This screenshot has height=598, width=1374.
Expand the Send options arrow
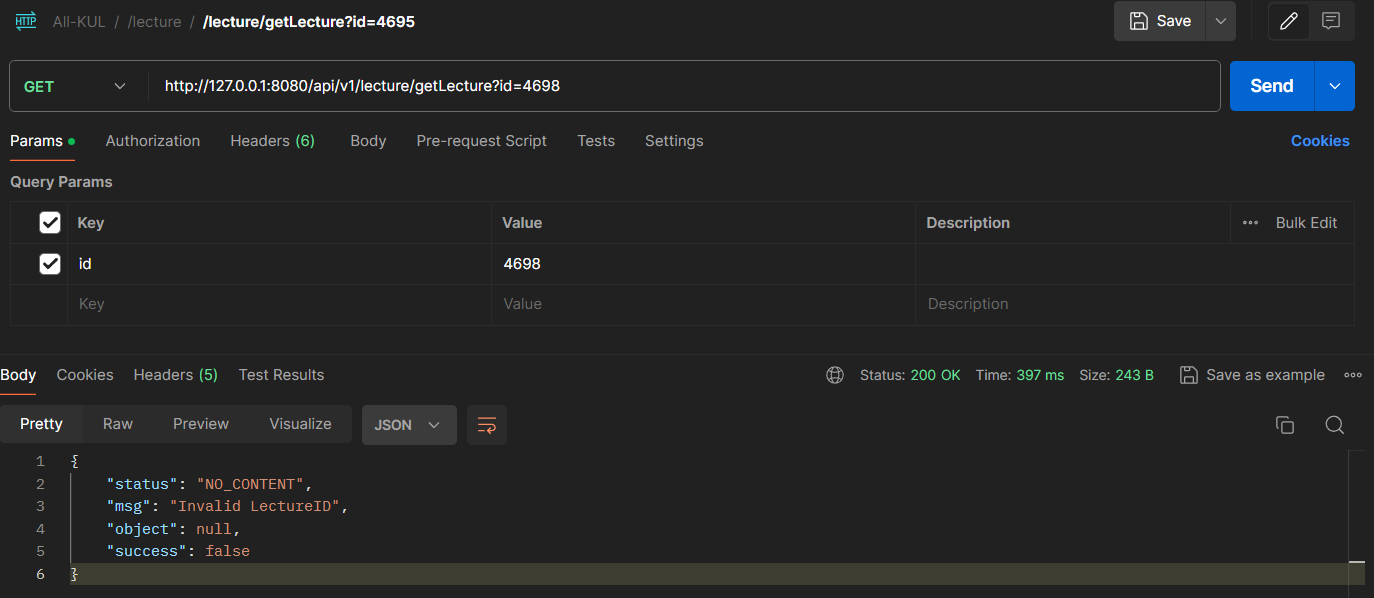tap(1335, 86)
